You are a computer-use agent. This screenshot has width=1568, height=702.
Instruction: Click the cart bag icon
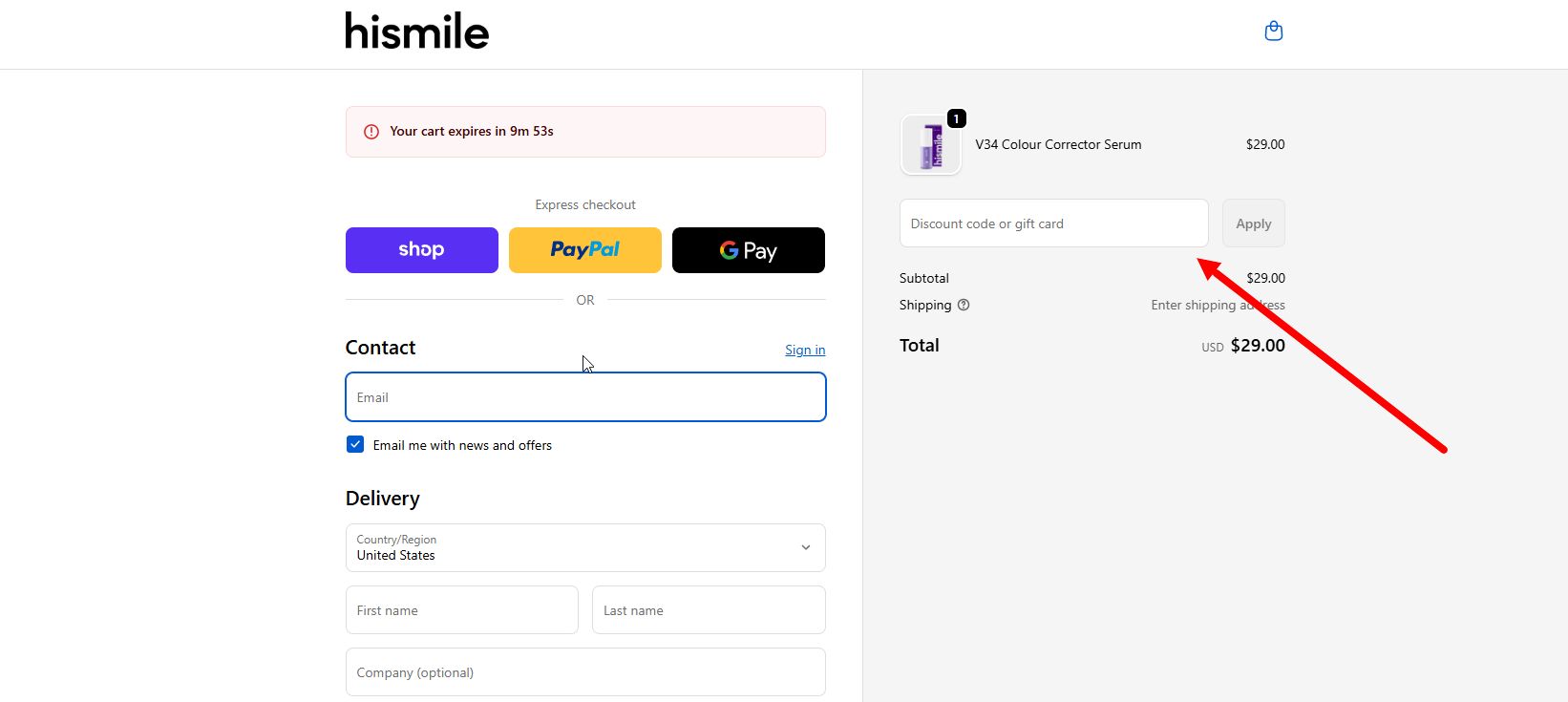(x=1273, y=30)
